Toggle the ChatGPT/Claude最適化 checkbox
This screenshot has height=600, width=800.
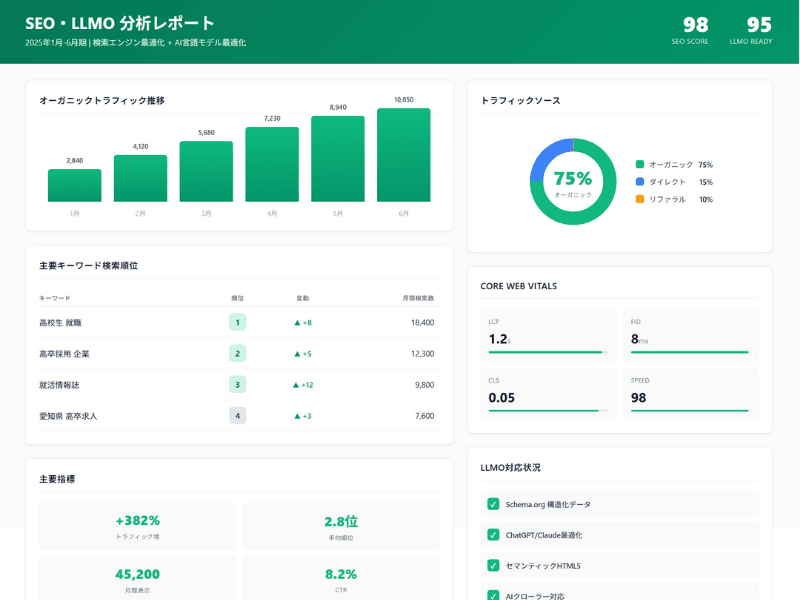tap(493, 535)
